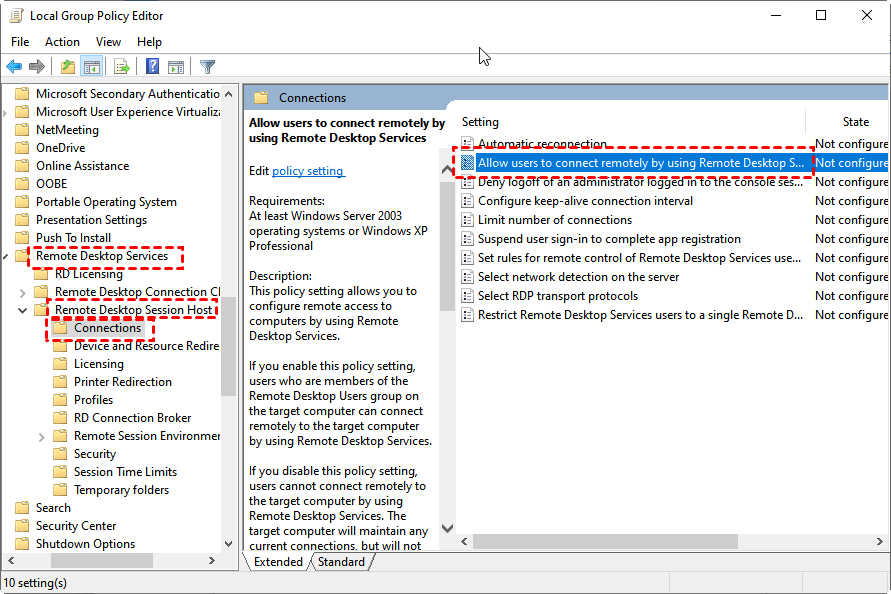The width and height of the screenshot is (891, 594).
Task: Select the Portable Operating System tree item
Action: [x=106, y=202]
